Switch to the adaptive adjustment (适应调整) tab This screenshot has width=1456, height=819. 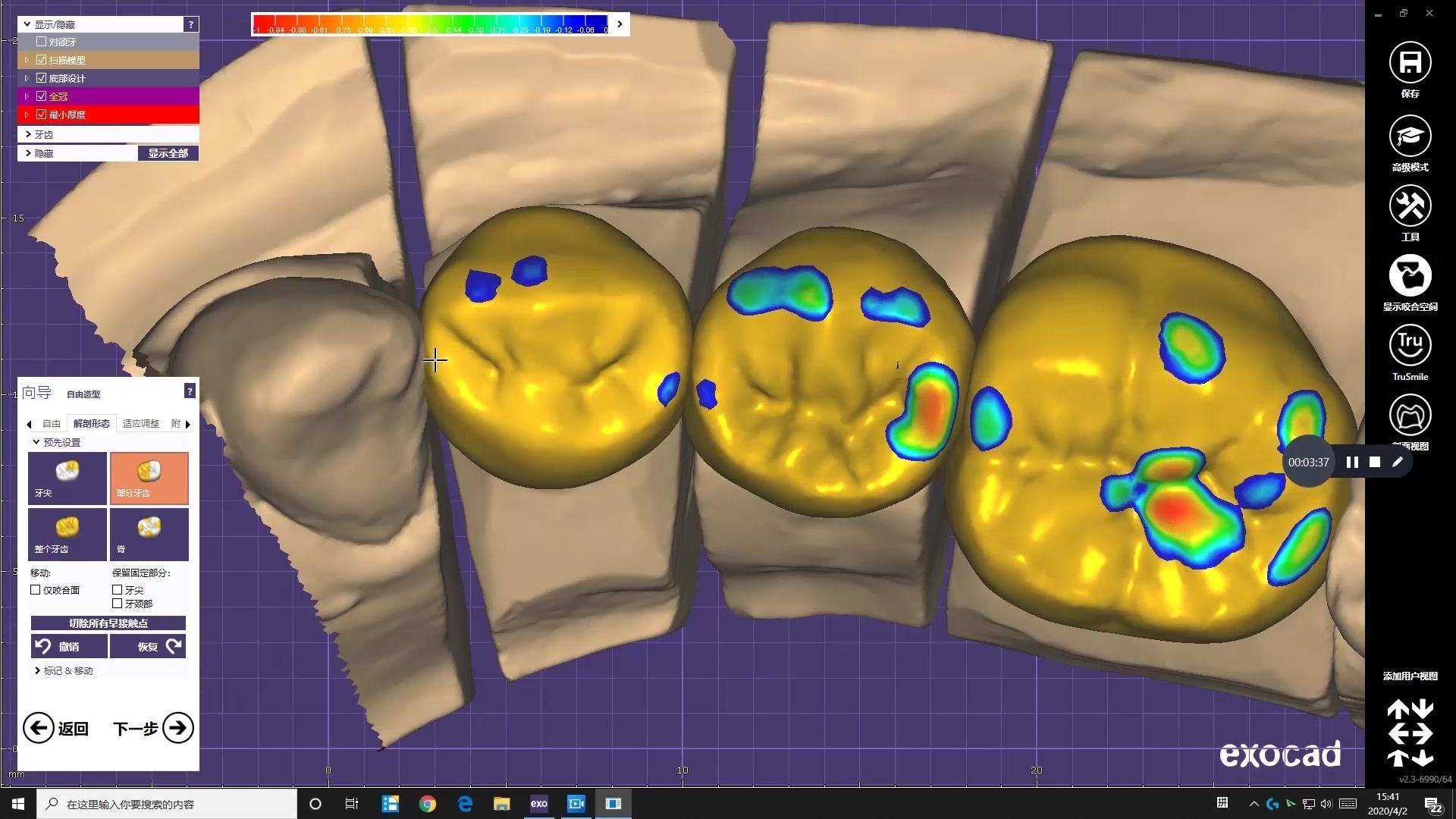tap(141, 424)
